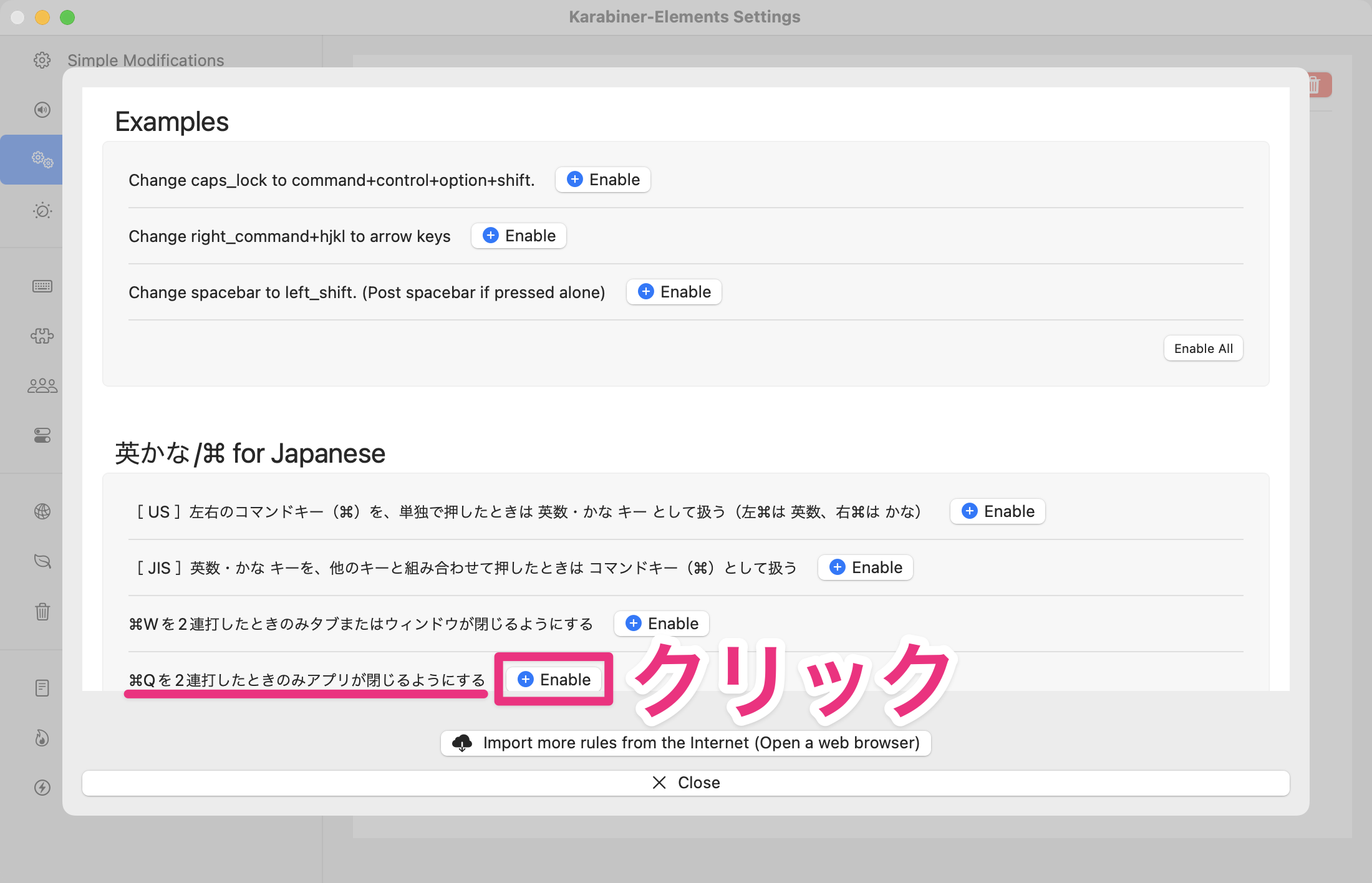Open the speaker icon sidebar section
This screenshot has width=1372, height=883.
(x=42, y=110)
